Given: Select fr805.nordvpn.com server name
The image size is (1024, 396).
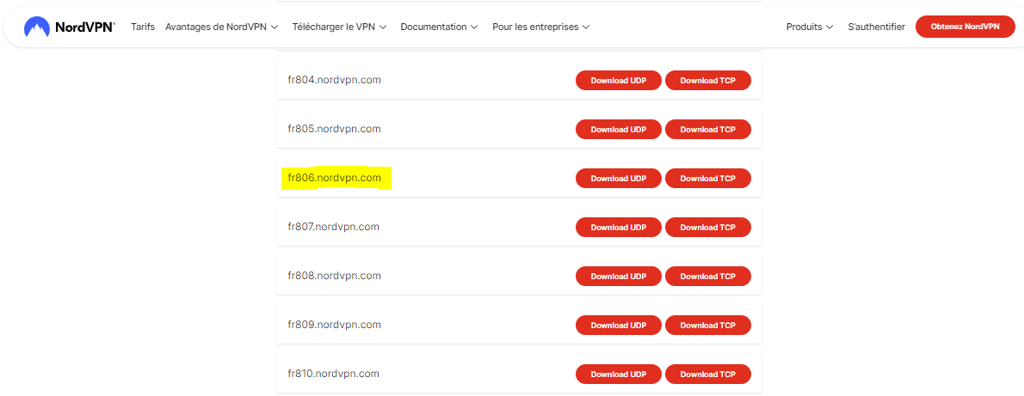Looking at the screenshot, I should [334, 129].
